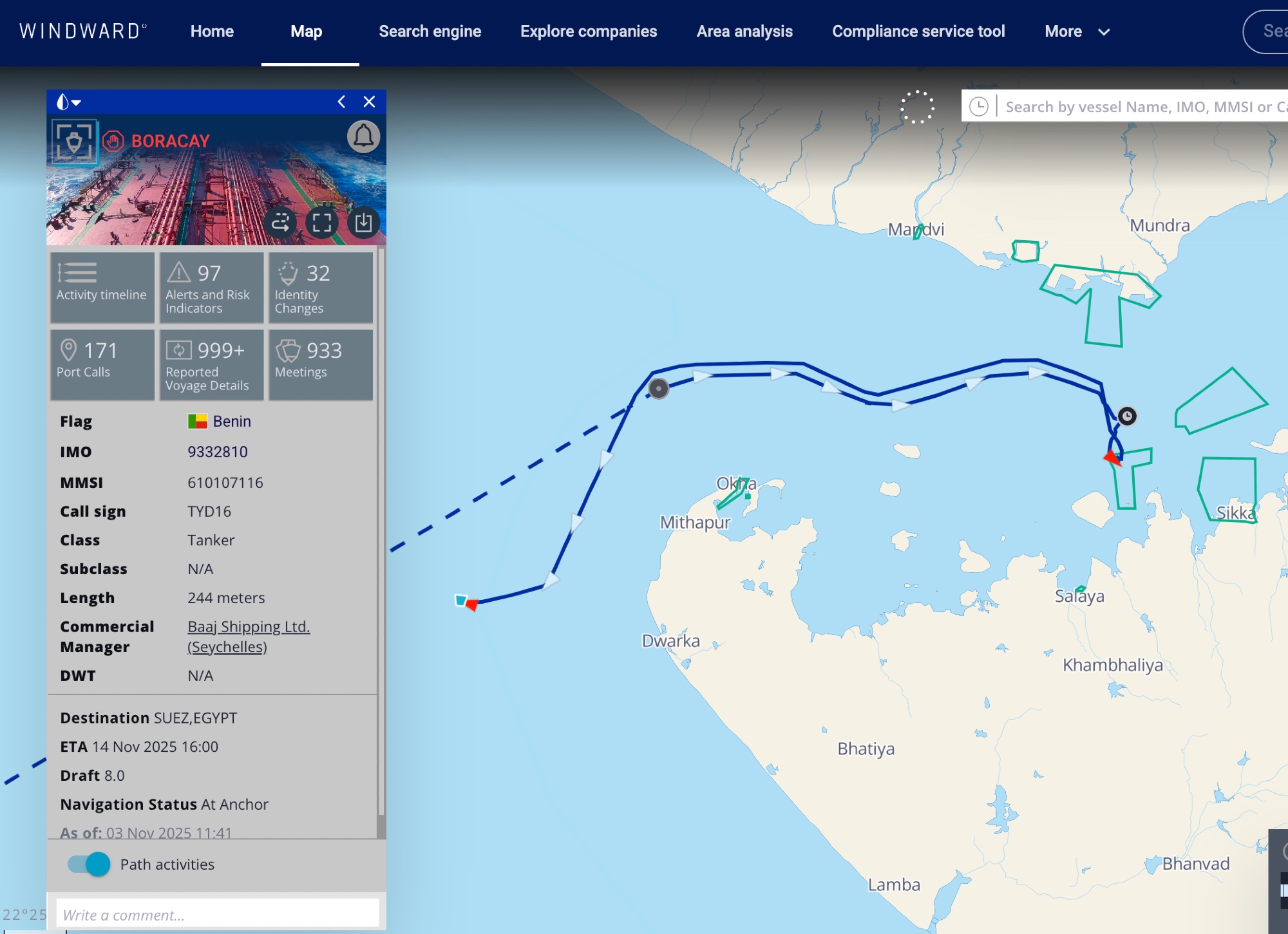This screenshot has width=1288, height=934.
Task: Click the clock marker on vessel track
Action: click(x=1127, y=416)
